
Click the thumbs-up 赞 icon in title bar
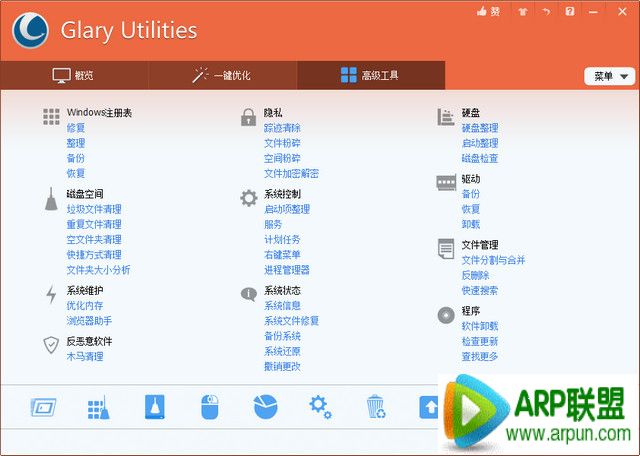(x=488, y=11)
